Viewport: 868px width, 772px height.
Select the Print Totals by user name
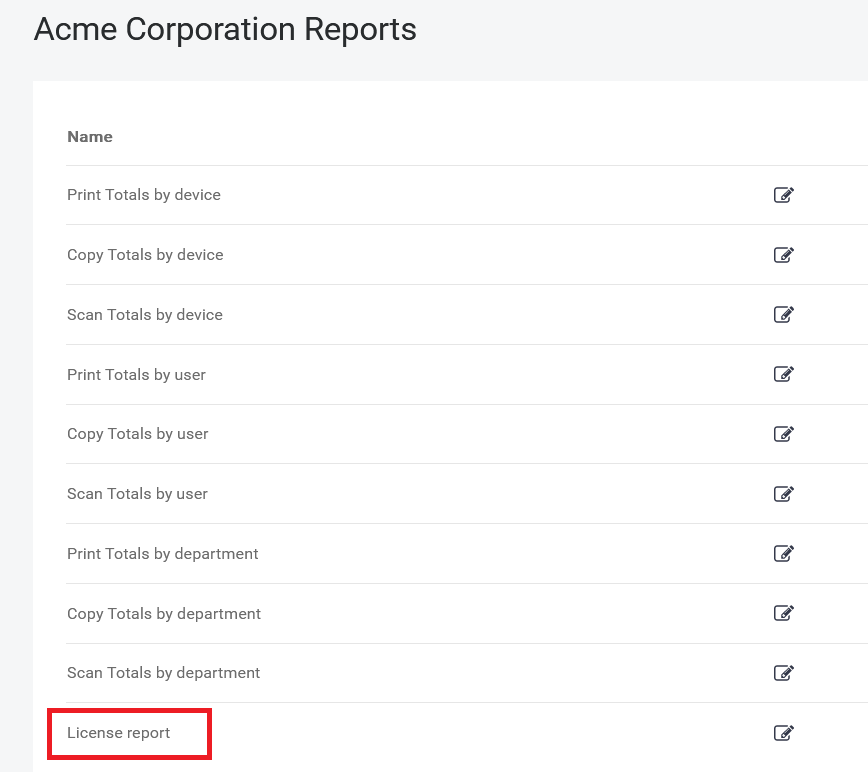pos(136,375)
